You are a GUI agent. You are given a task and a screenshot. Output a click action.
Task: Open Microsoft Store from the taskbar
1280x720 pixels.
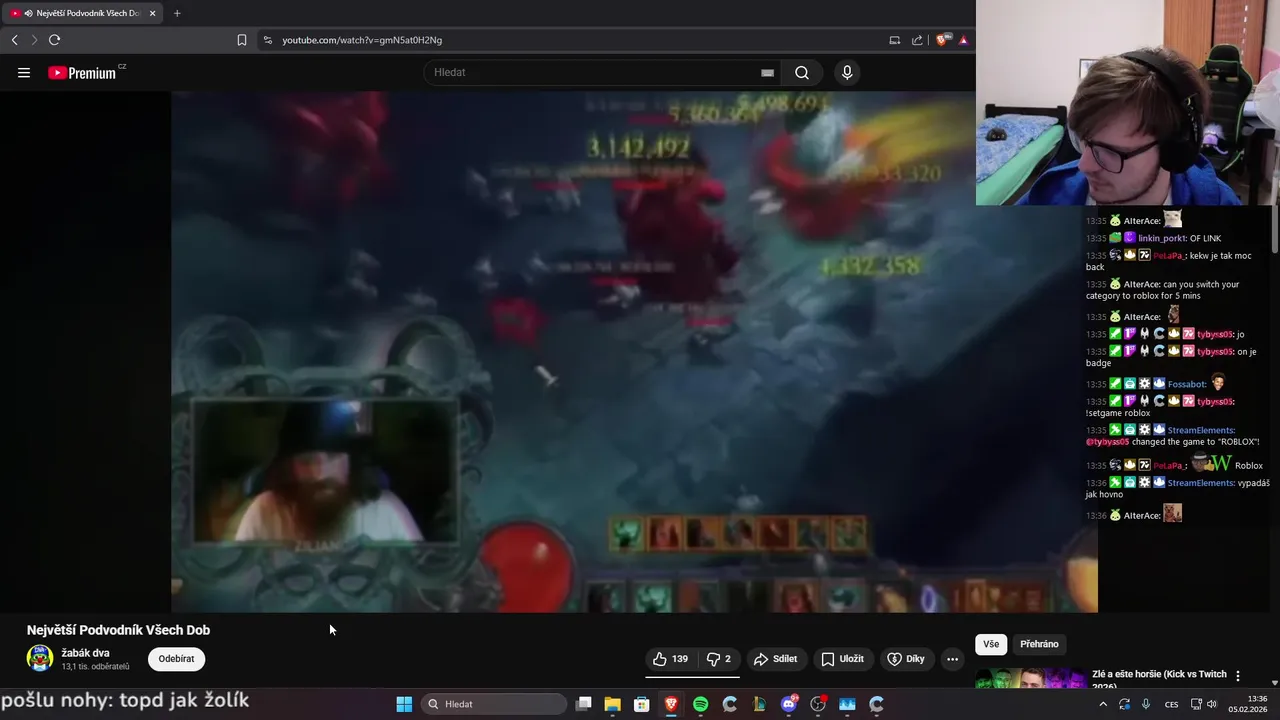pyautogui.click(x=642, y=704)
